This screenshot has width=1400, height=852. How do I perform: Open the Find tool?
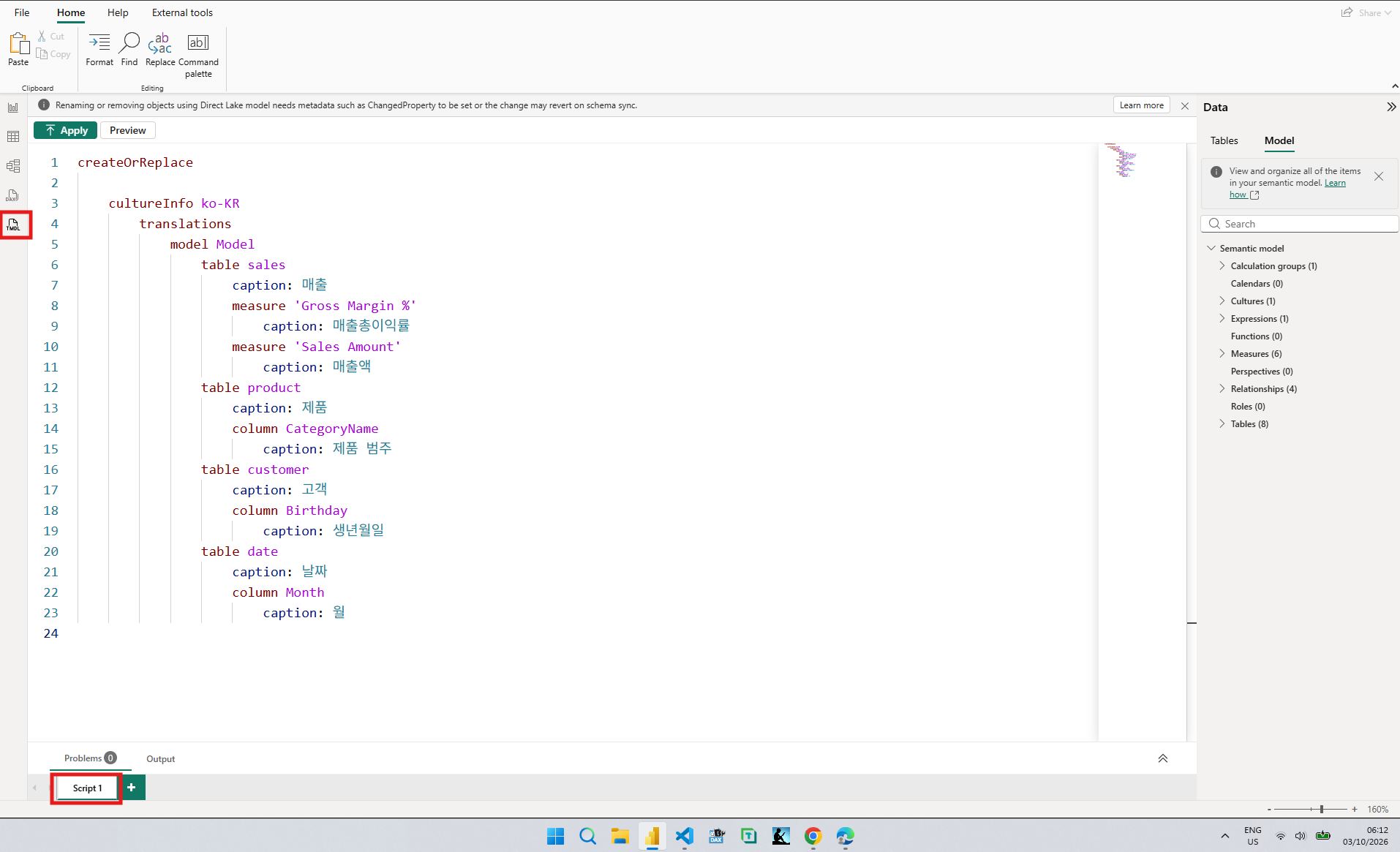click(129, 49)
